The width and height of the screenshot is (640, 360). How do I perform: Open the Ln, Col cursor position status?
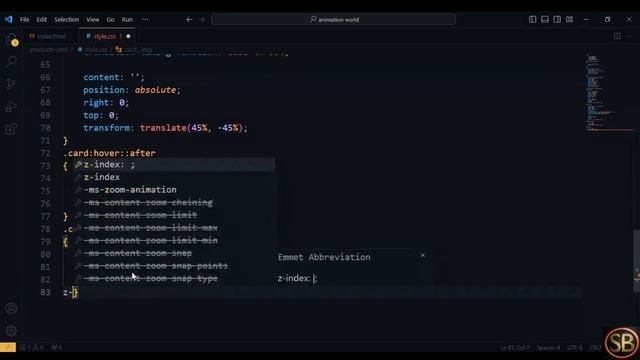click(515, 348)
